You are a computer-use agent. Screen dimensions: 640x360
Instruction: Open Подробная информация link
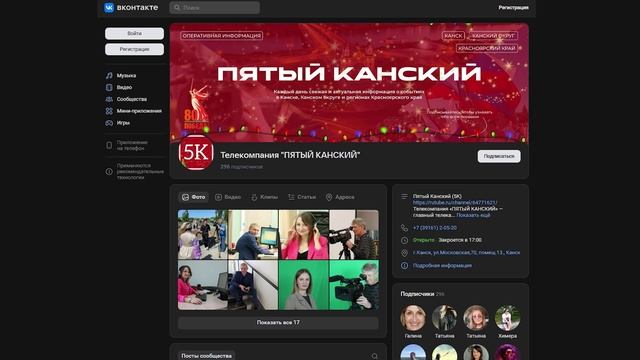(x=442, y=266)
